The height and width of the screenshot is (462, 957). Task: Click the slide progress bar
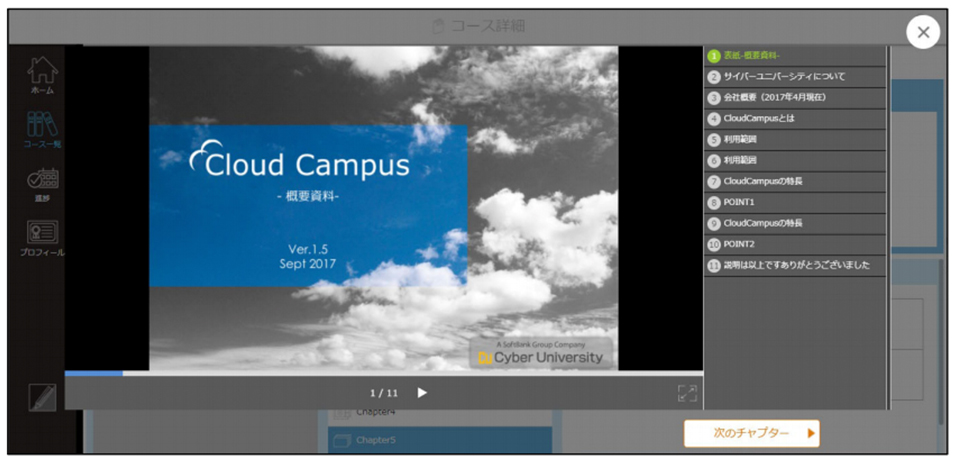point(384,373)
